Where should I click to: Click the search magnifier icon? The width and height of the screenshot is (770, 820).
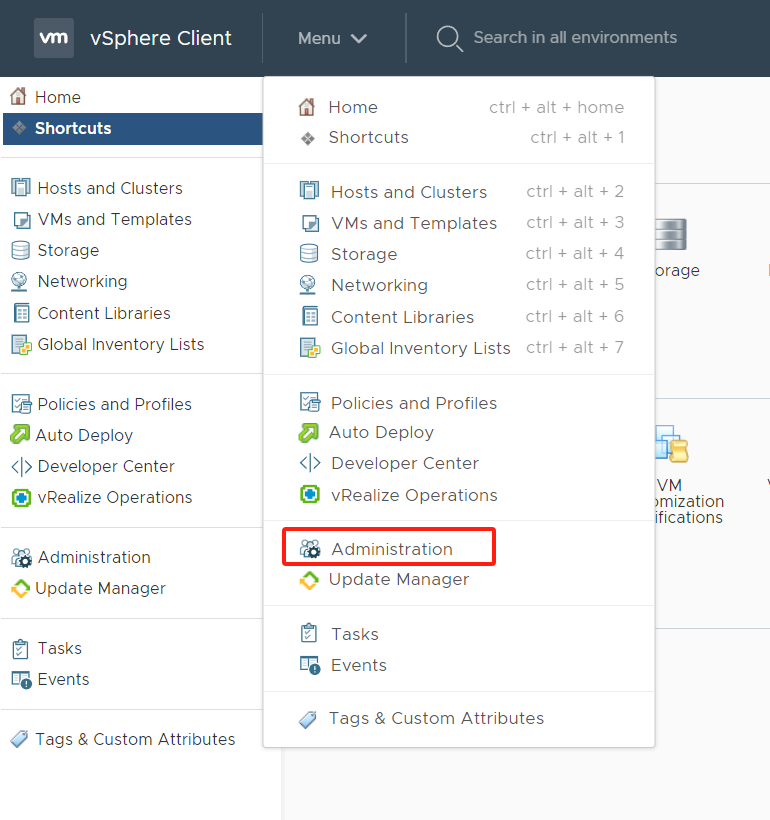[x=449, y=38]
